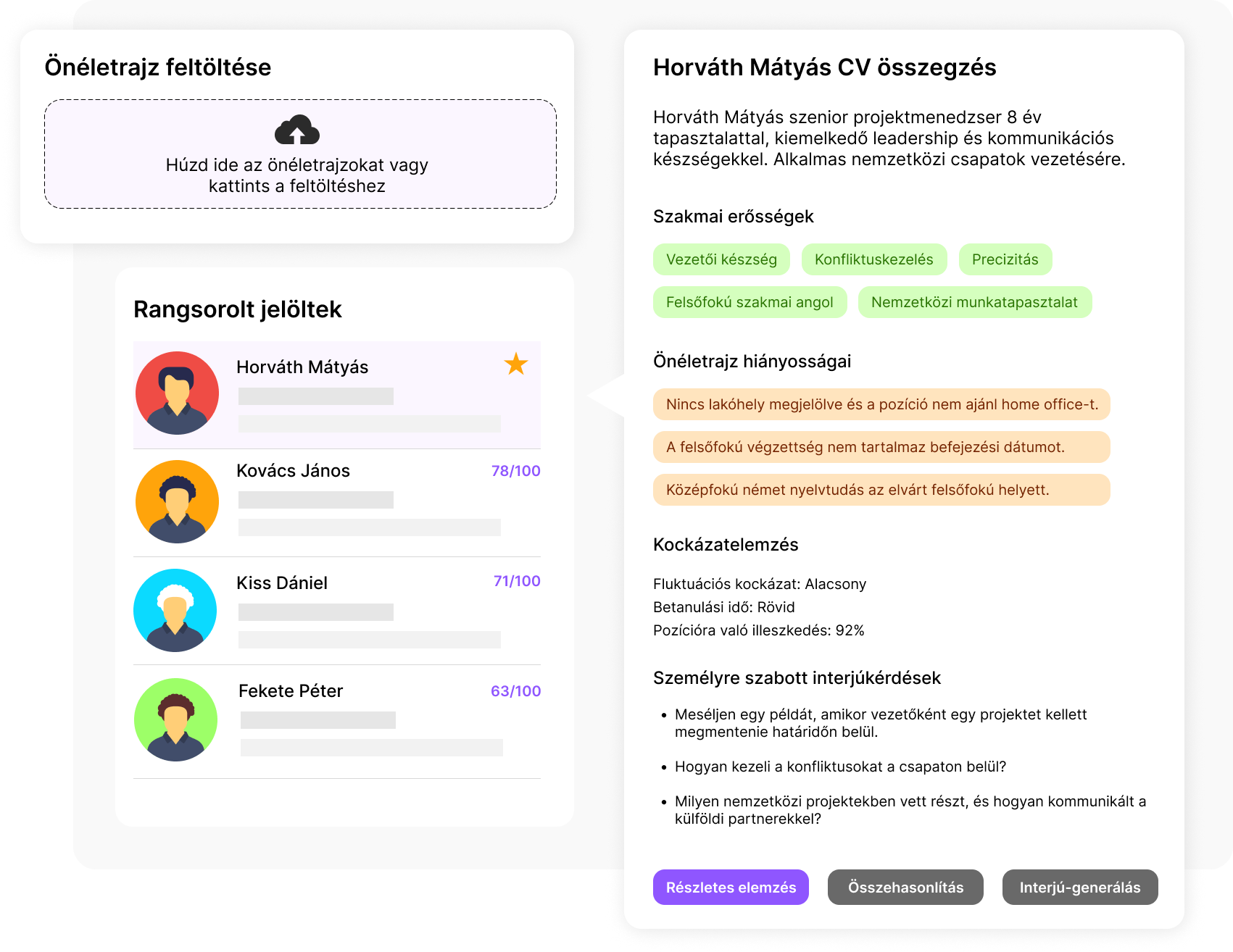Select the Nemzetközi munkatapasztalat tag
Image resolution: width=1233 pixels, height=952 pixels.
pyautogui.click(x=974, y=302)
